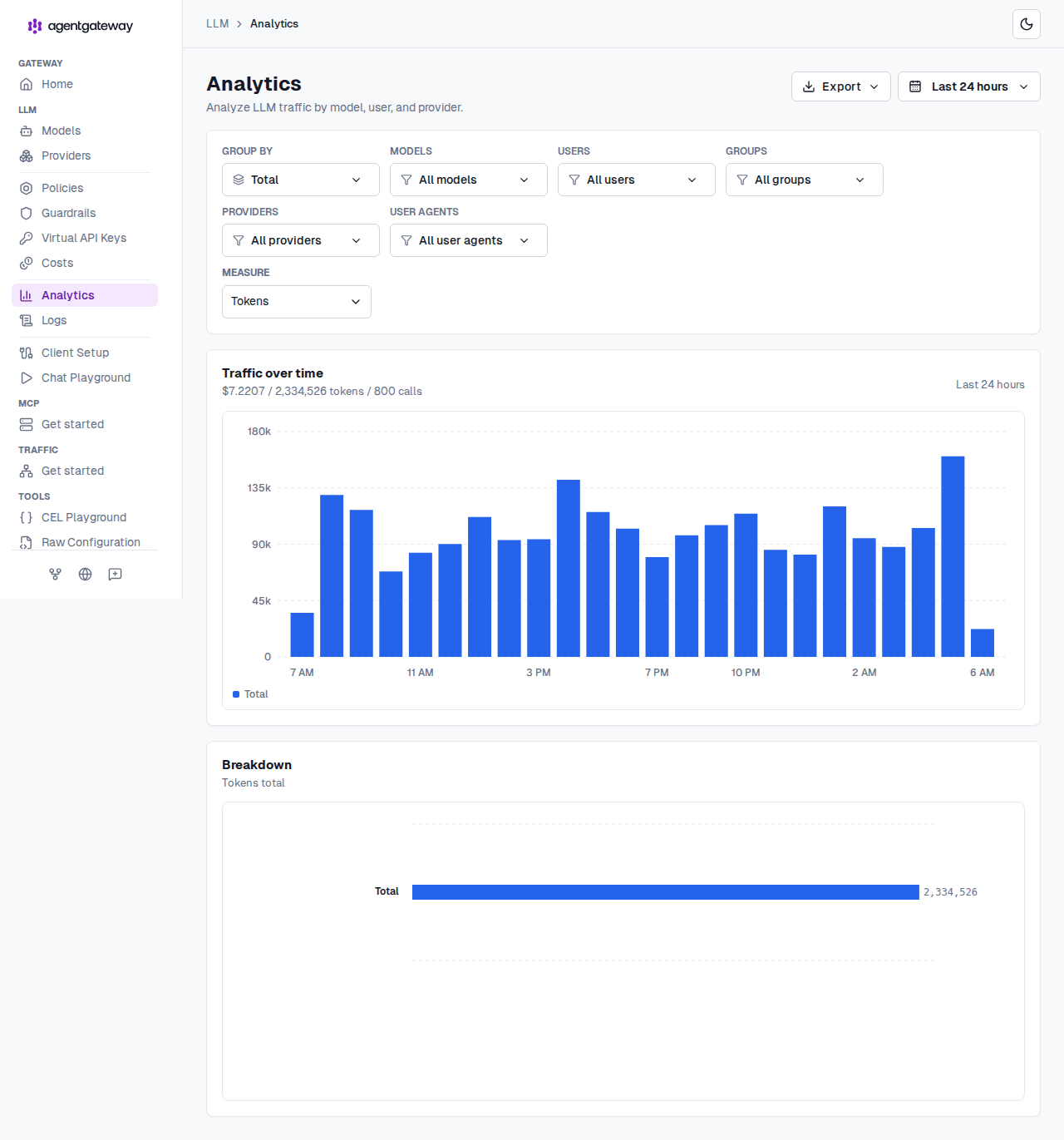Click the Models robot icon
Screen dimensions: 1064x1140
(x=27, y=131)
